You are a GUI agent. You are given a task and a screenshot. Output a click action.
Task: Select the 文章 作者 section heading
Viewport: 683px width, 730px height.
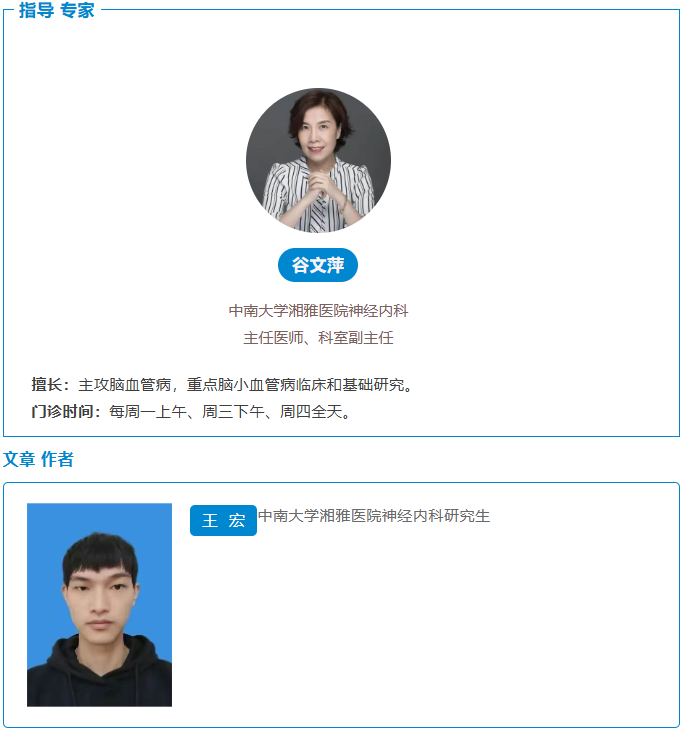pyautogui.click(x=38, y=459)
